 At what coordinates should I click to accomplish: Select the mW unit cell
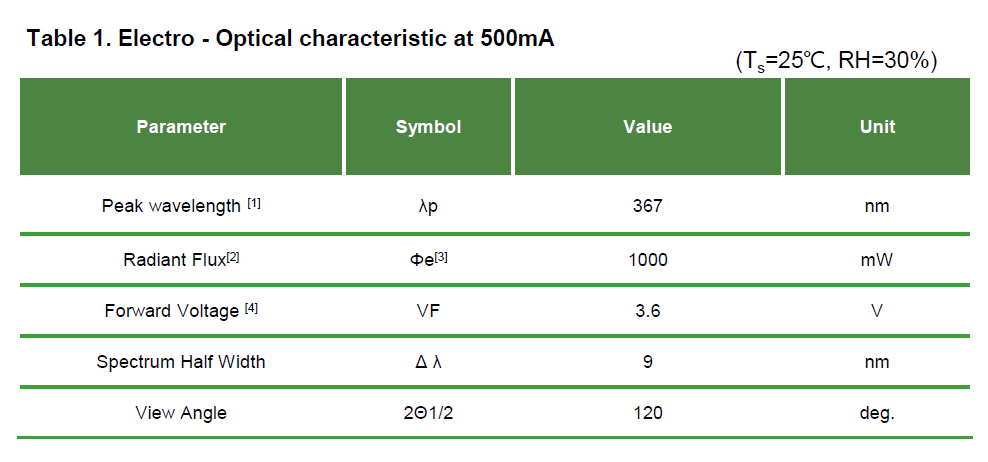point(877,260)
